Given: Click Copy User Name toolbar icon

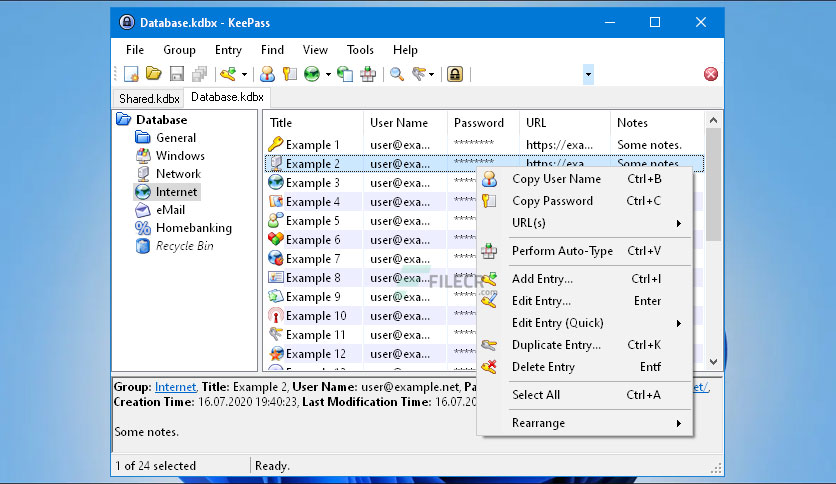Looking at the screenshot, I should pyautogui.click(x=267, y=74).
